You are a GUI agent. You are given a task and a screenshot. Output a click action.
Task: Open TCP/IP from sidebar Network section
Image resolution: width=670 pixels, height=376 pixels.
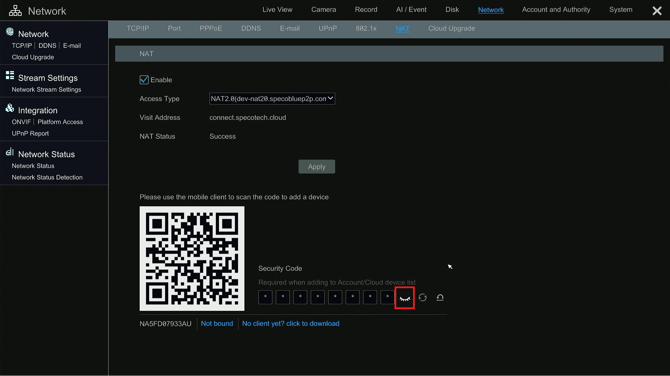[22, 46]
